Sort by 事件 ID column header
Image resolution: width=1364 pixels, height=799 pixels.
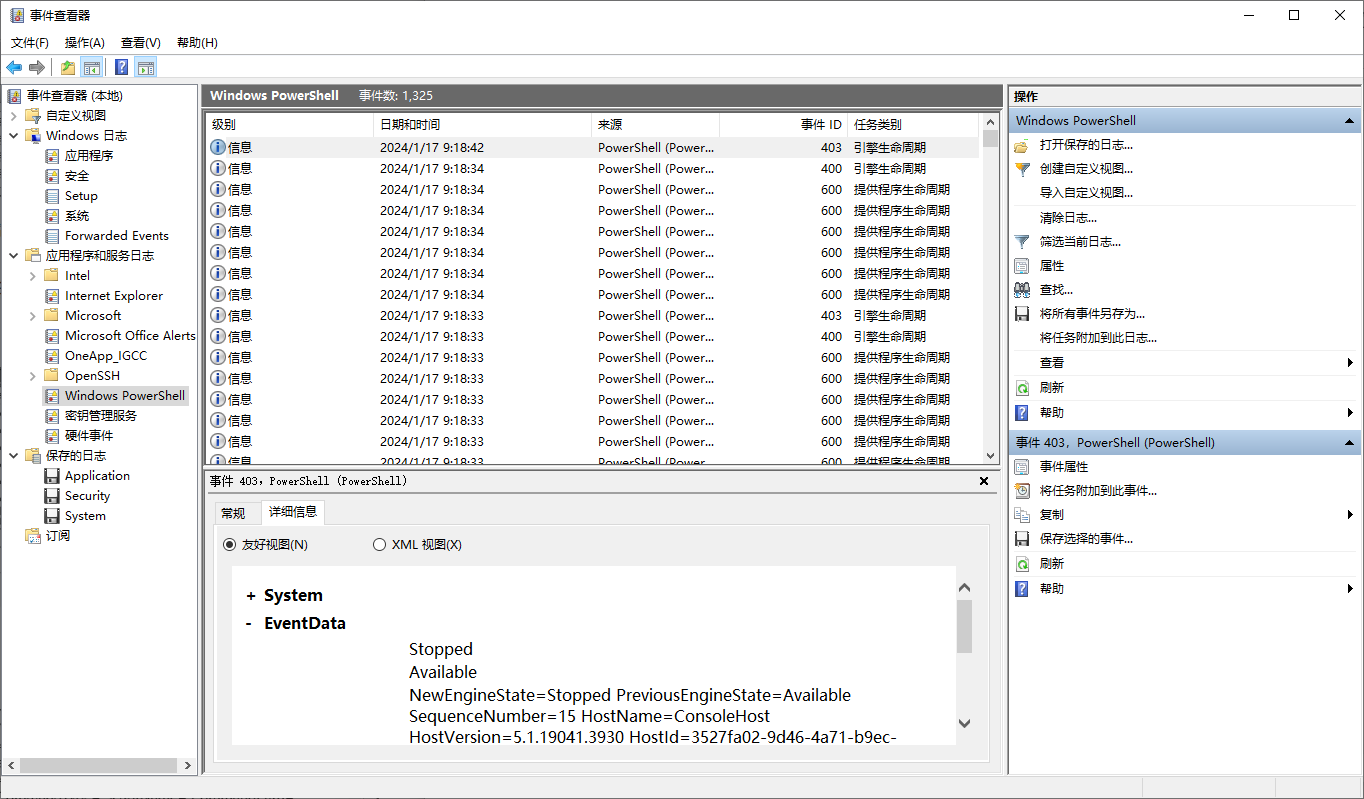(783, 125)
